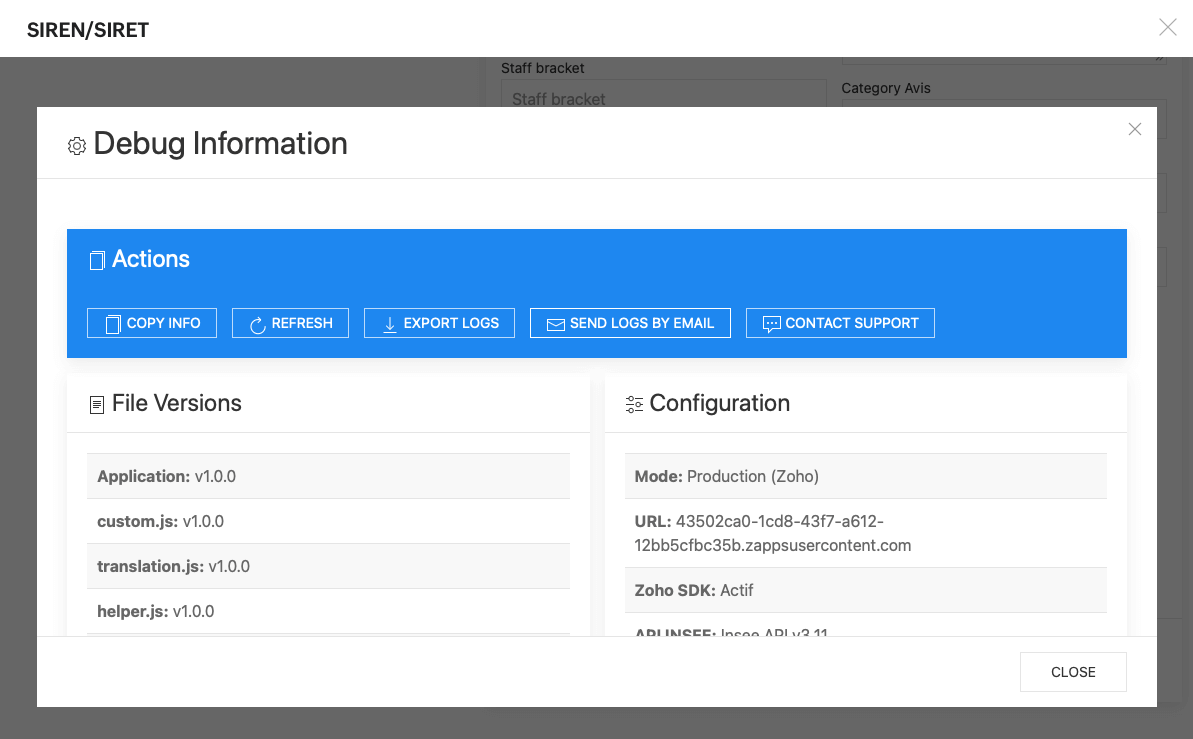1193x739 pixels.
Task: Select the custom.js: v1.0.0 row
Action: (328, 521)
